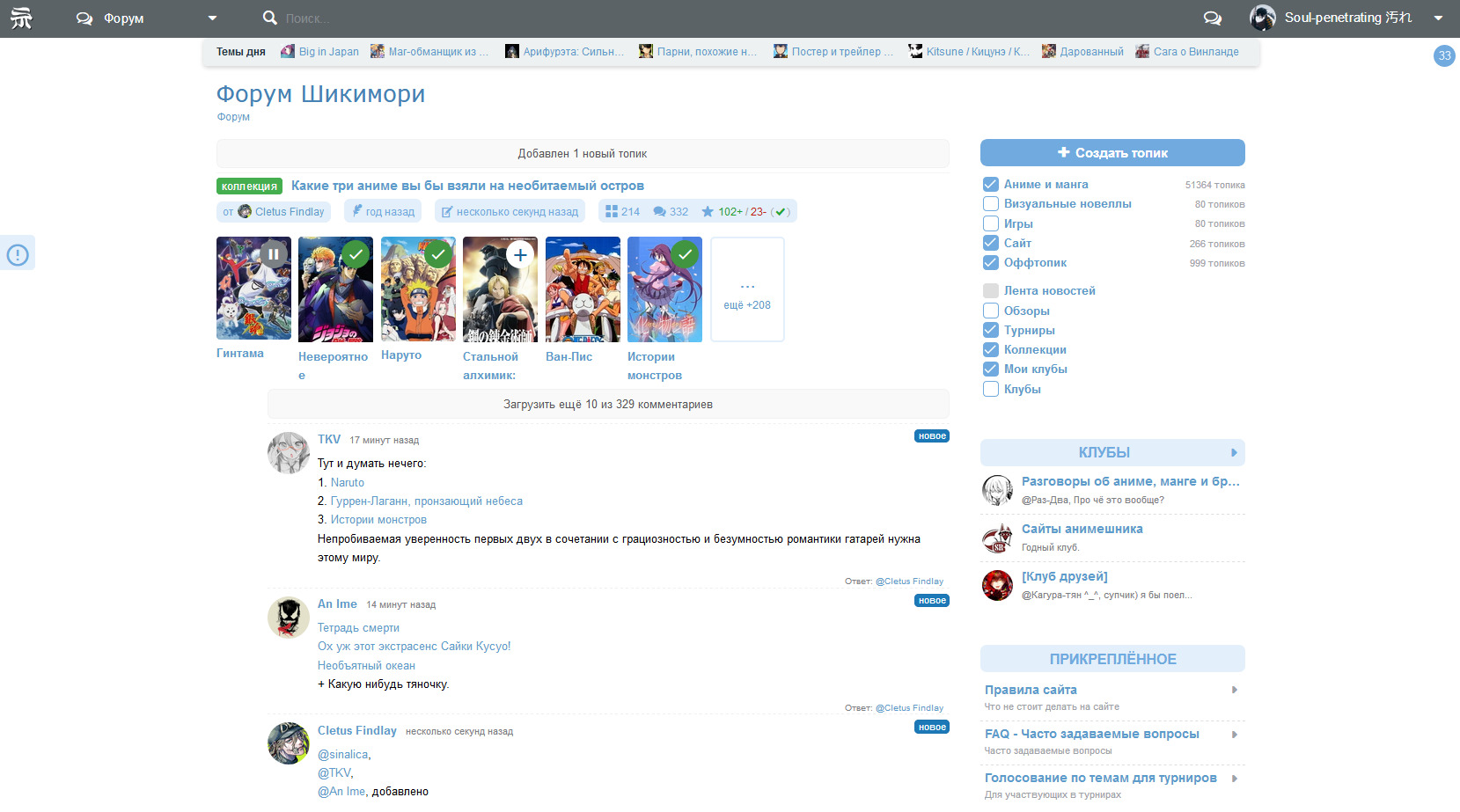Click the paused status icon on Гинтама poster
The image size is (1460, 812).
click(x=274, y=254)
